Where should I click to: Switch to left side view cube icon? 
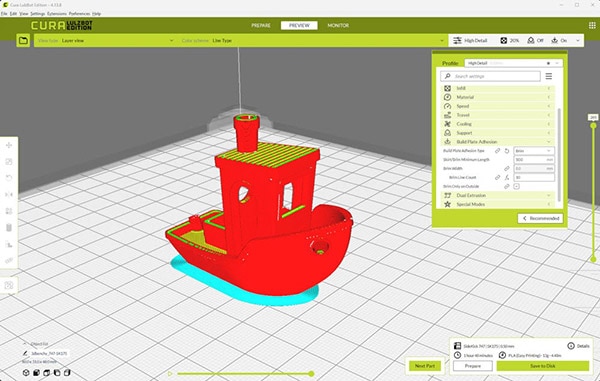[57, 373]
